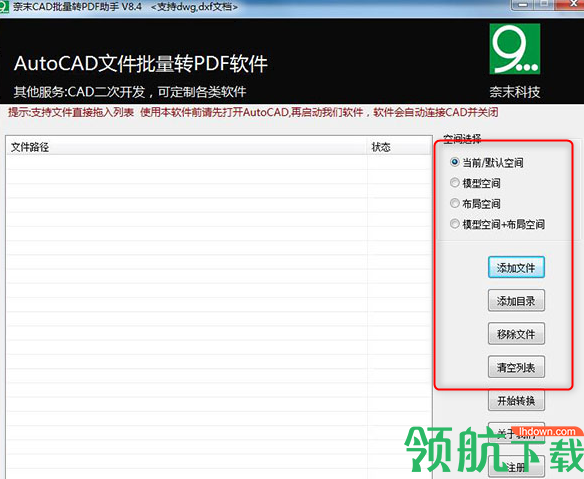Viewport: 584px width, 479px height.
Task: Click the 添加目录 button
Action: click(516, 300)
